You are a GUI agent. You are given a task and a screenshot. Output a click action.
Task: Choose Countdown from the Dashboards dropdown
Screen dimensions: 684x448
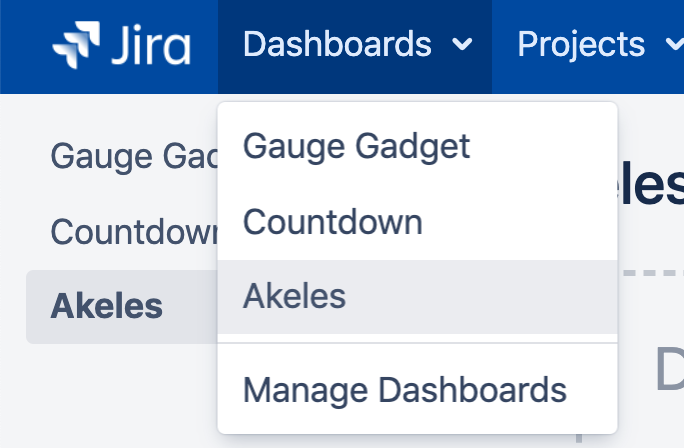point(332,221)
